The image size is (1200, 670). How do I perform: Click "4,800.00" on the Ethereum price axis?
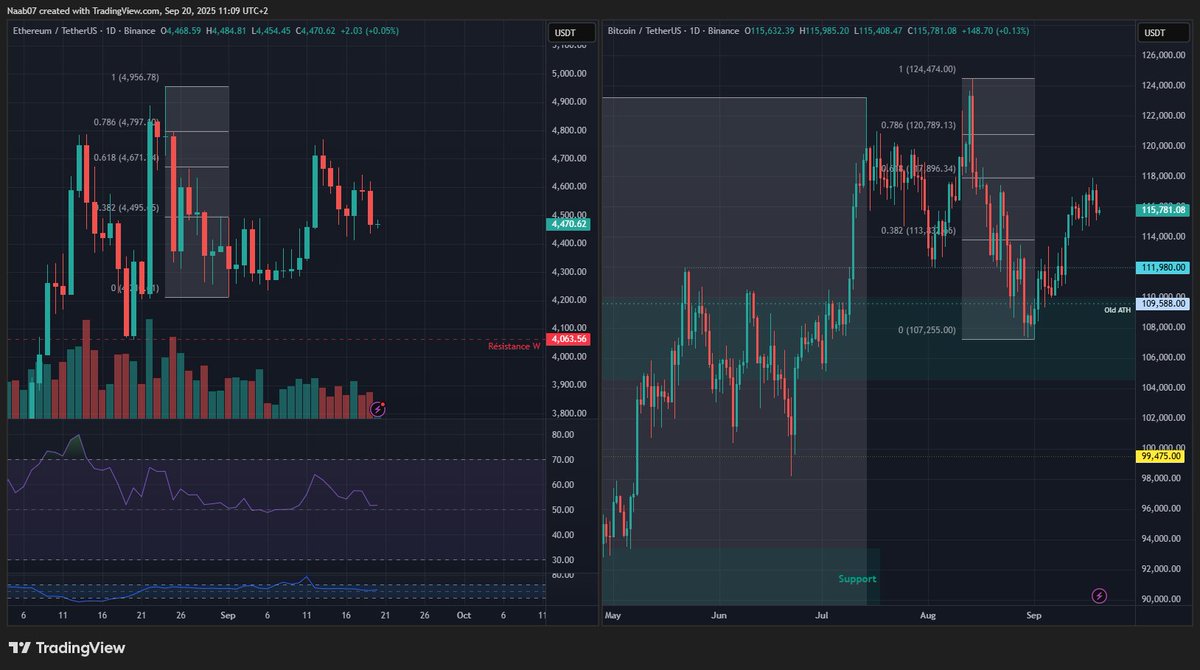point(568,130)
